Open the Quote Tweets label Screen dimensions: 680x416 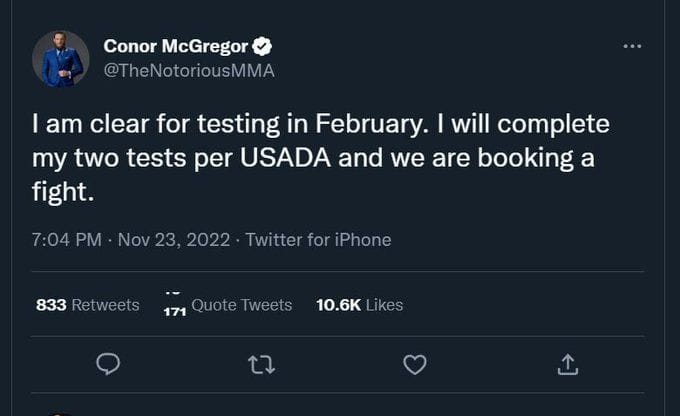tap(241, 305)
